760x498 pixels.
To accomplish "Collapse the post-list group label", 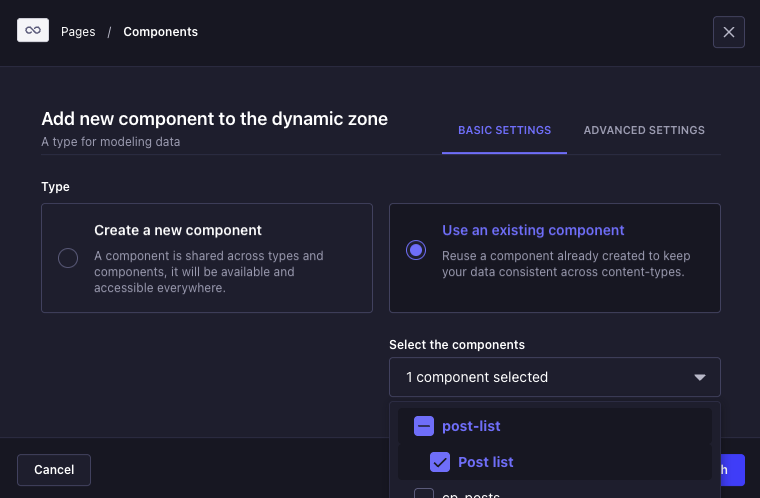I will tap(471, 426).
